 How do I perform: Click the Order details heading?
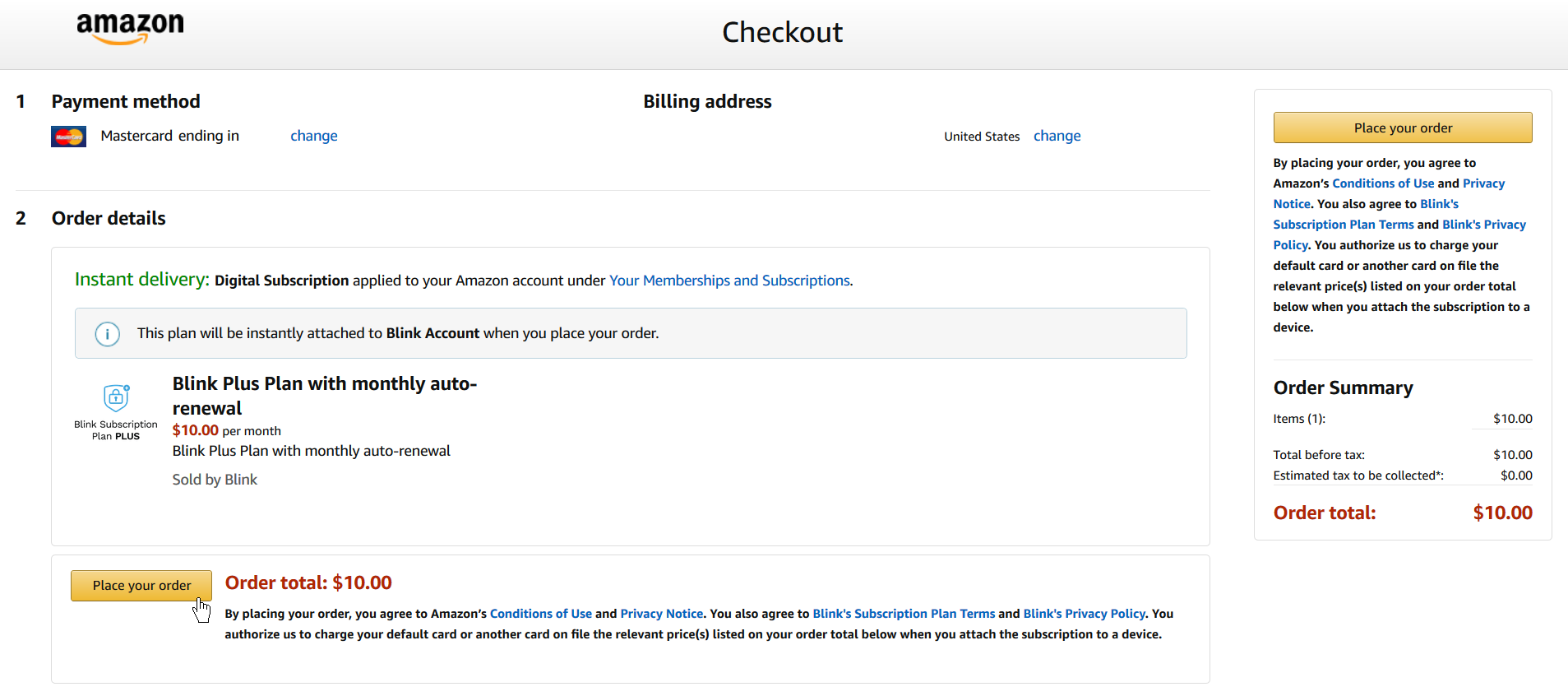pyautogui.click(x=109, y=218)
